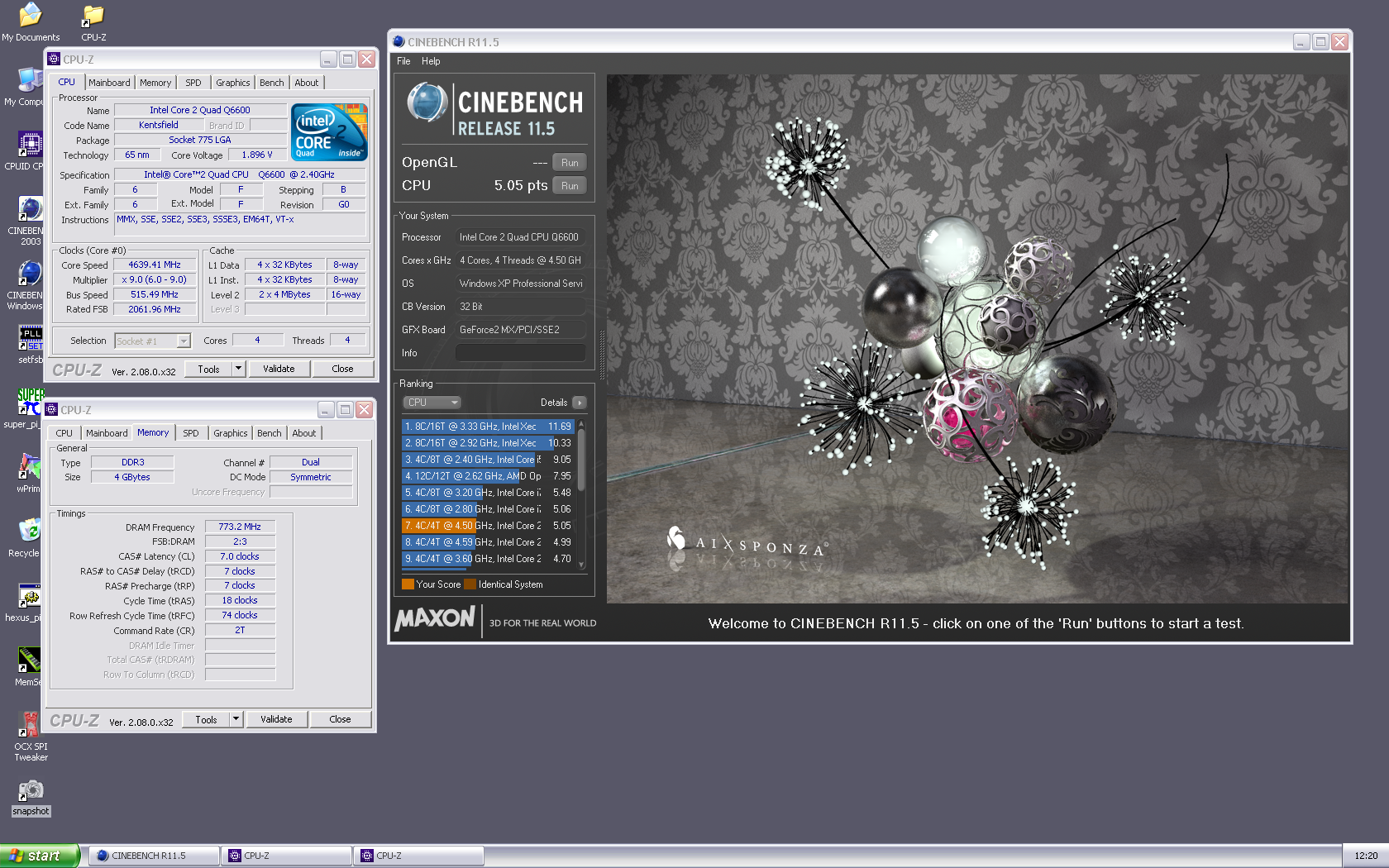Screen dimensions: 1389x868
Task: Open the setfsb desktop shortcut
Action: (x=30, y=344)
